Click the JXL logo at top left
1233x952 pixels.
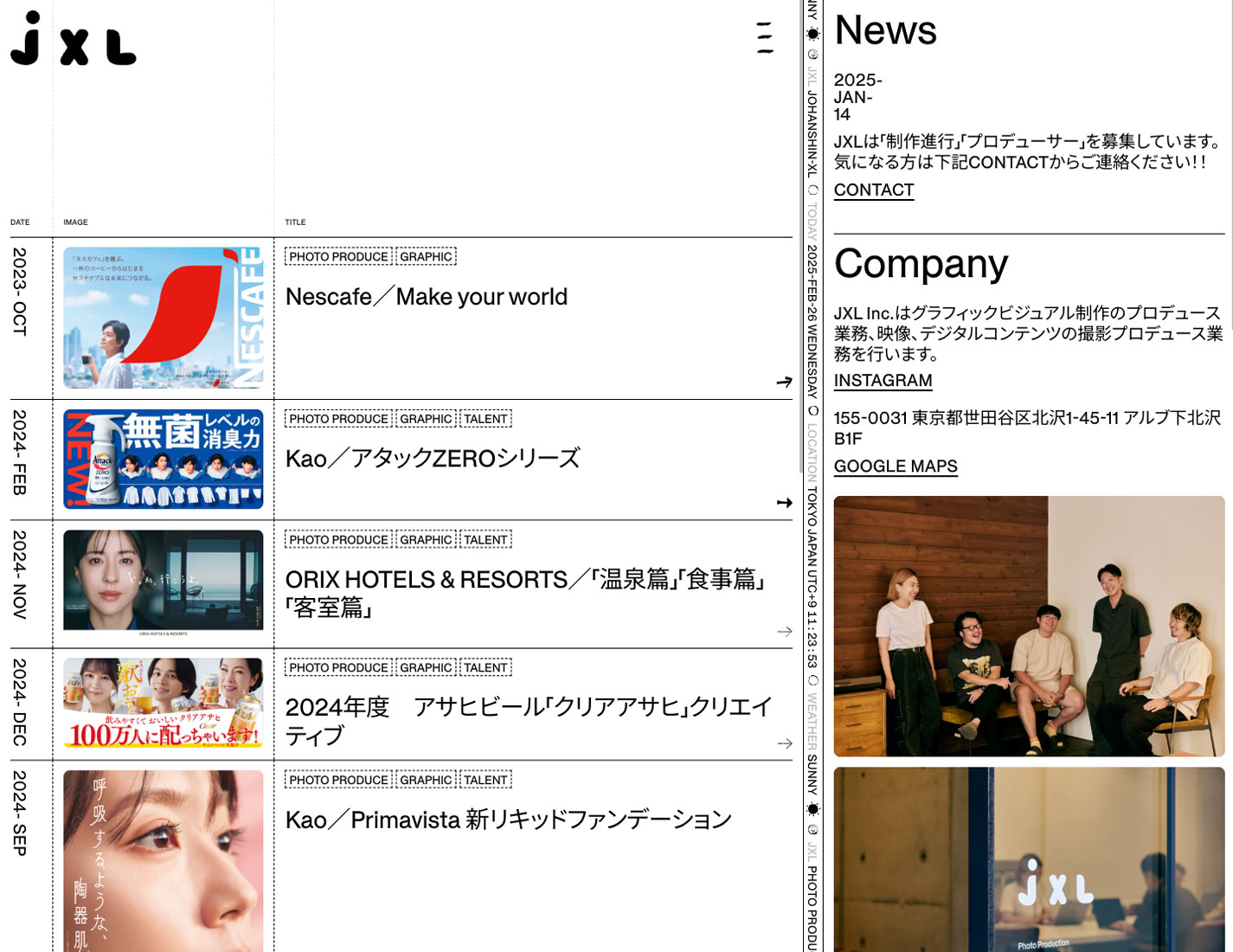coord(74,39)
